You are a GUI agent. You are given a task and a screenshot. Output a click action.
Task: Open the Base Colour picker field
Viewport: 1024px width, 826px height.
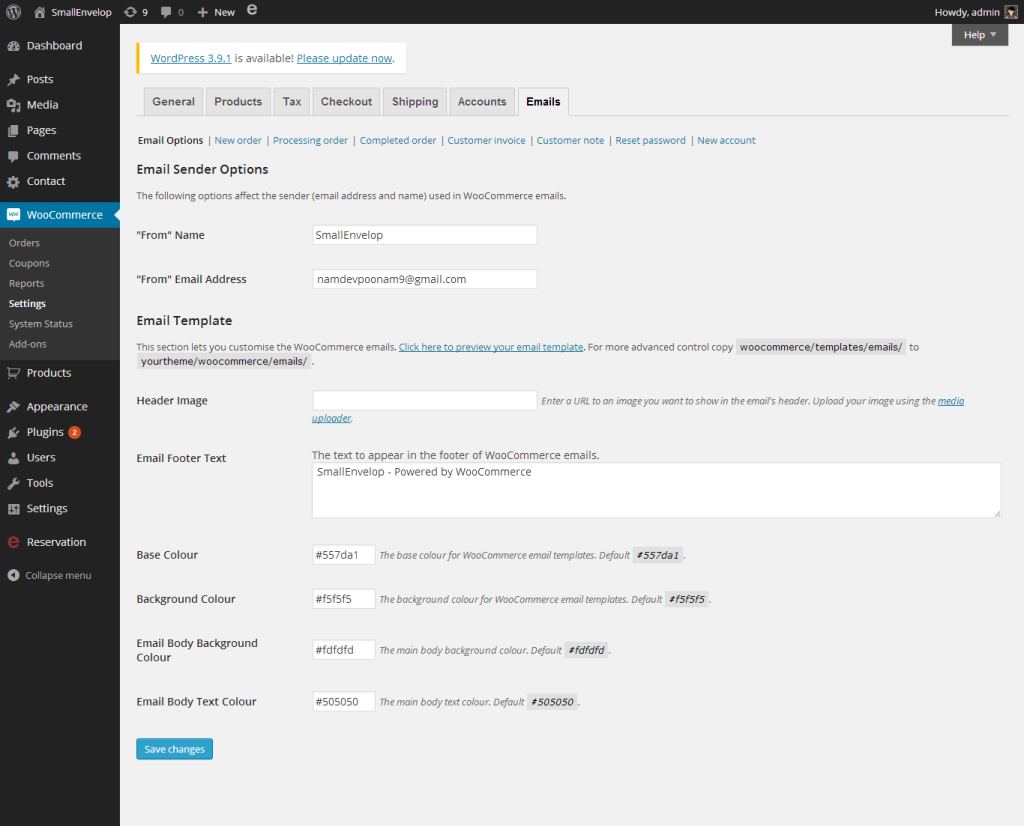[344, 555]
